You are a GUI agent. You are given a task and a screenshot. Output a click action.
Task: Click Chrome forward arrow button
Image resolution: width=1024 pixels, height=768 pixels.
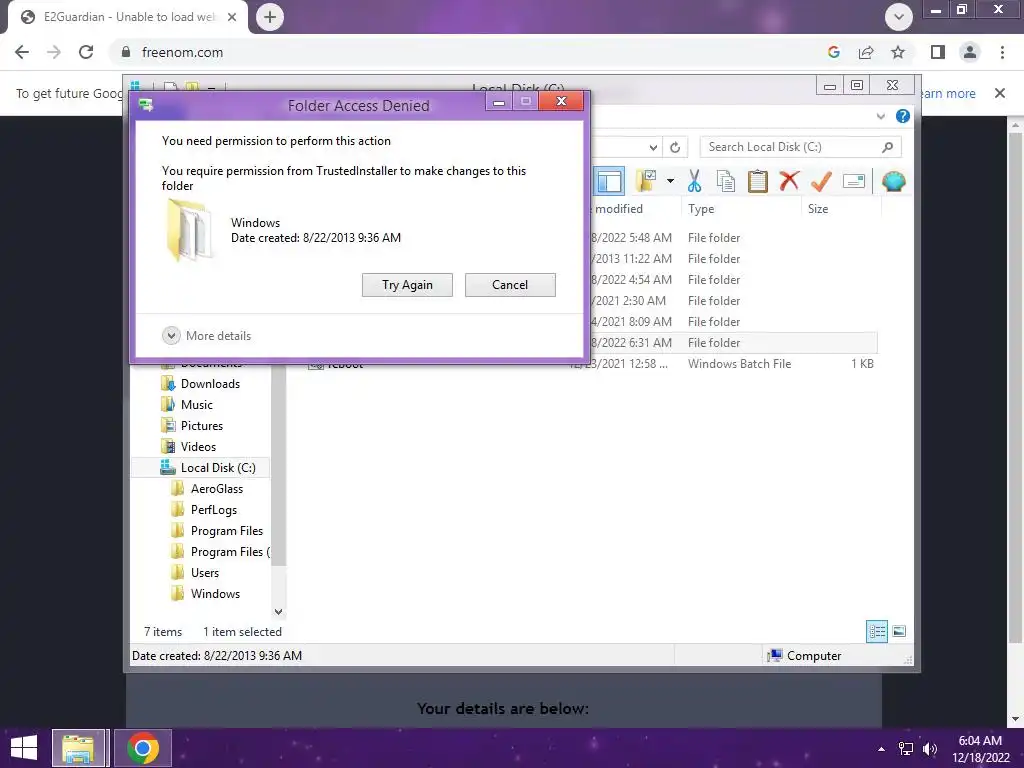point(54,52)
